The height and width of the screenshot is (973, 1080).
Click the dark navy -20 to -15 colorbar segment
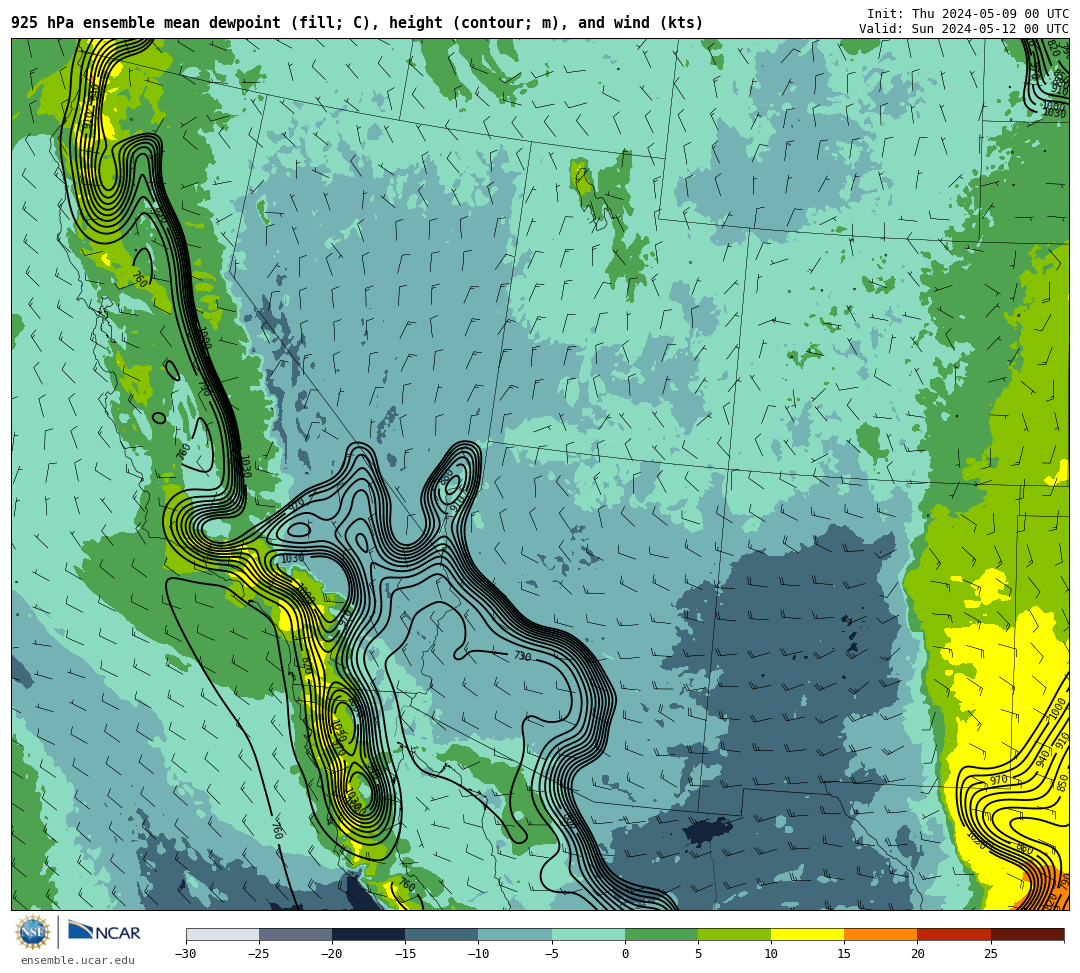(x=368, y=934)
